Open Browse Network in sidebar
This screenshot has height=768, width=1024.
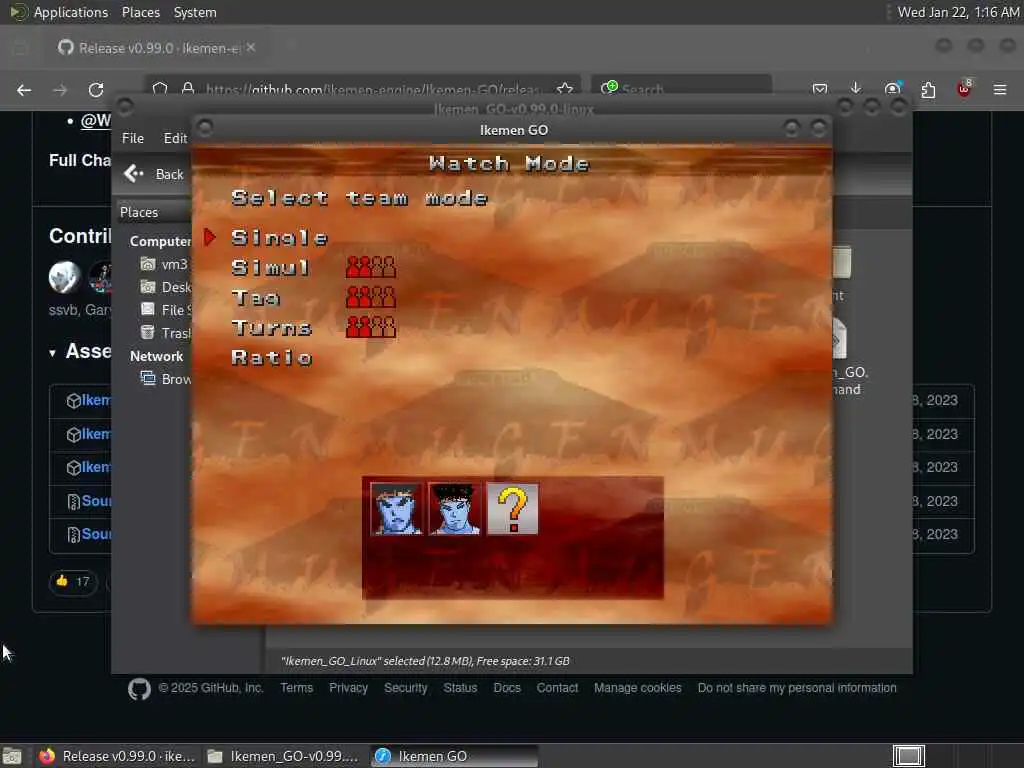166,379
